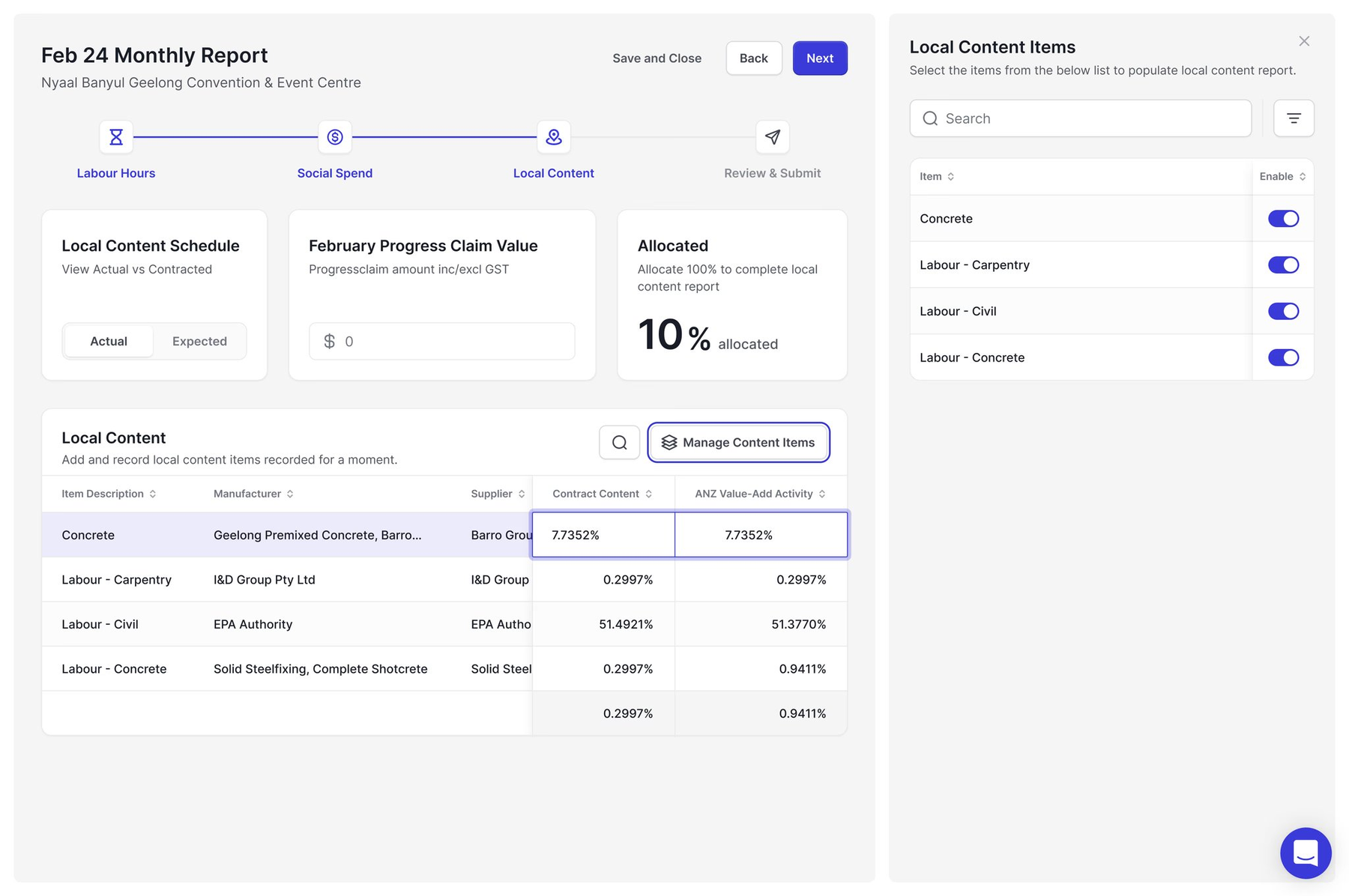Open the chat support bubble
This screenshot has height=896, width=1349.
pyautogui.click(x=1306, y=853)
